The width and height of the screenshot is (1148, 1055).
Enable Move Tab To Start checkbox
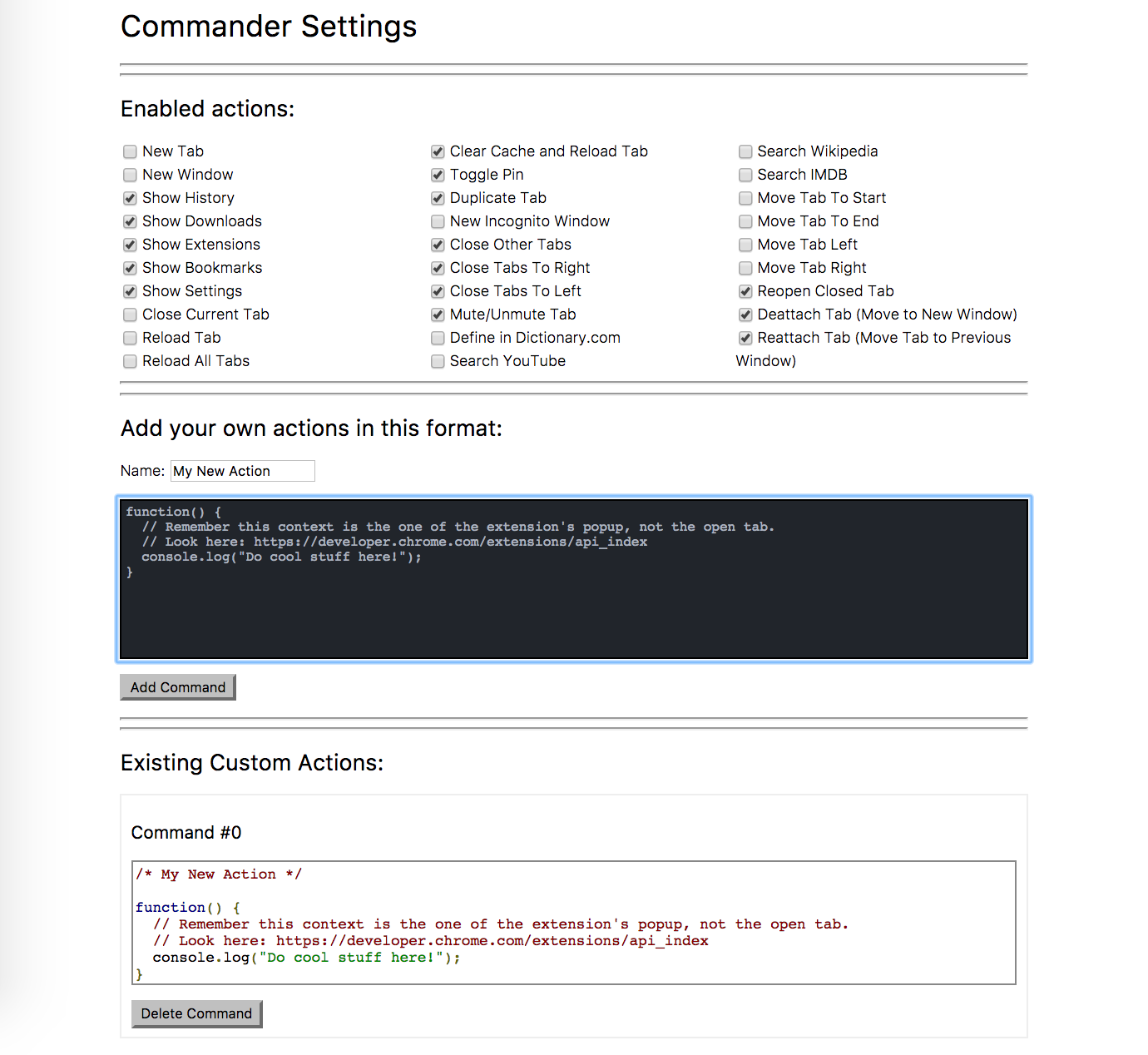click(745, 198)
